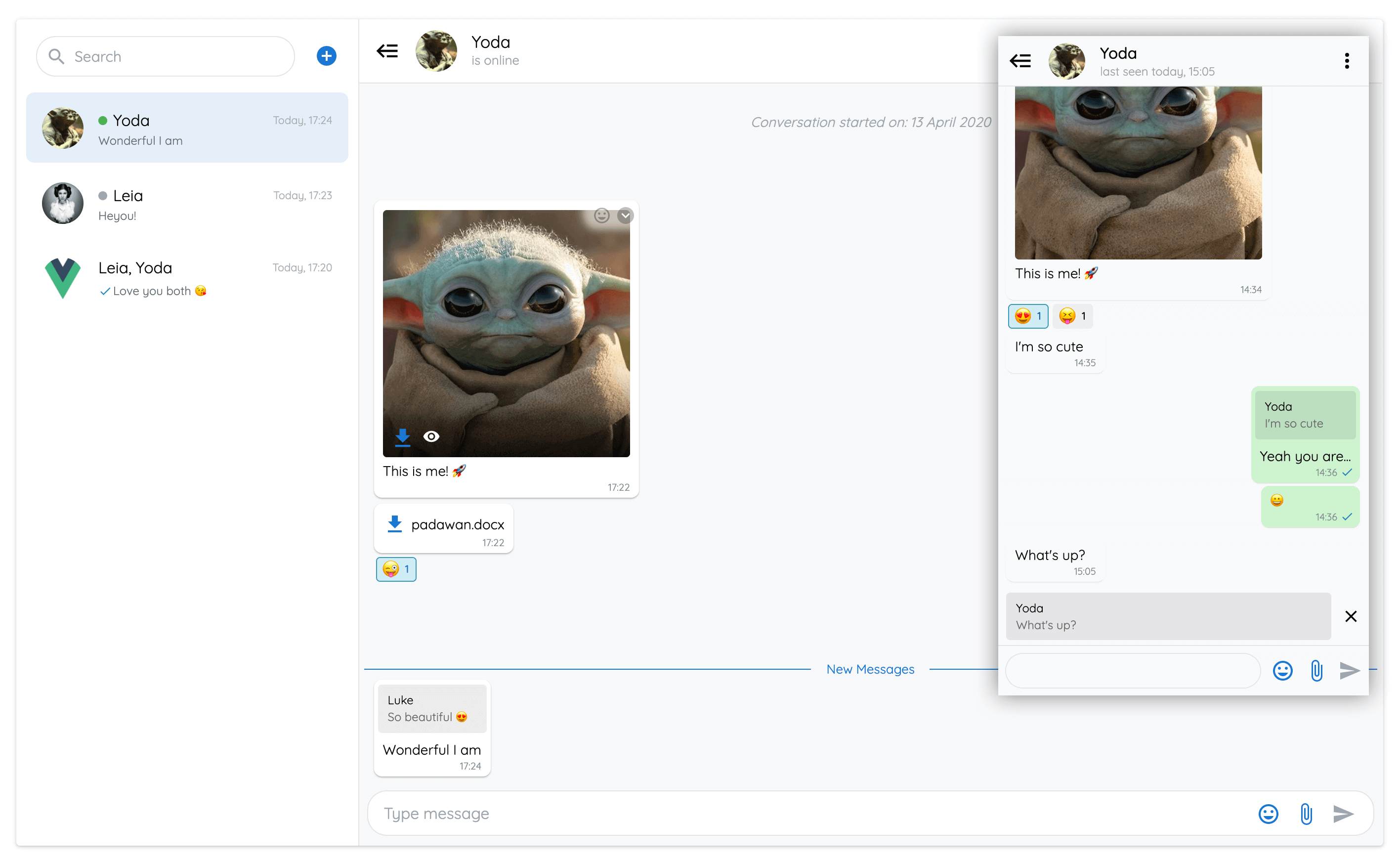The image size is (1400, 862).
Task: Open the three-dot options menu in the mobile panel
Action: tap(1347, 60)
